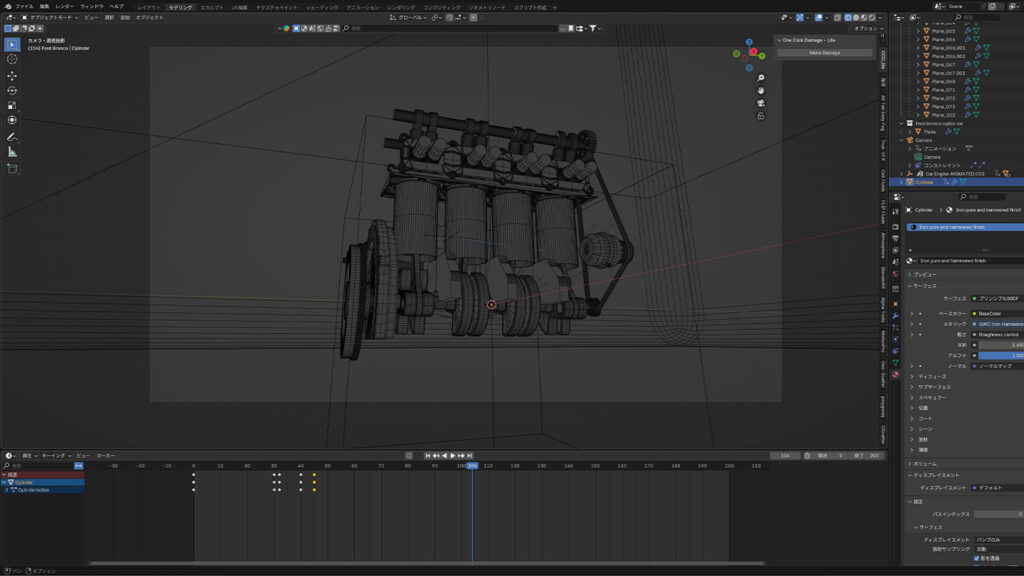Click the viewport zoom magnifier icon
Image resolution: width=1024 pixels, height=576 pixels.
pyautogui.click(x=761, y=78)
